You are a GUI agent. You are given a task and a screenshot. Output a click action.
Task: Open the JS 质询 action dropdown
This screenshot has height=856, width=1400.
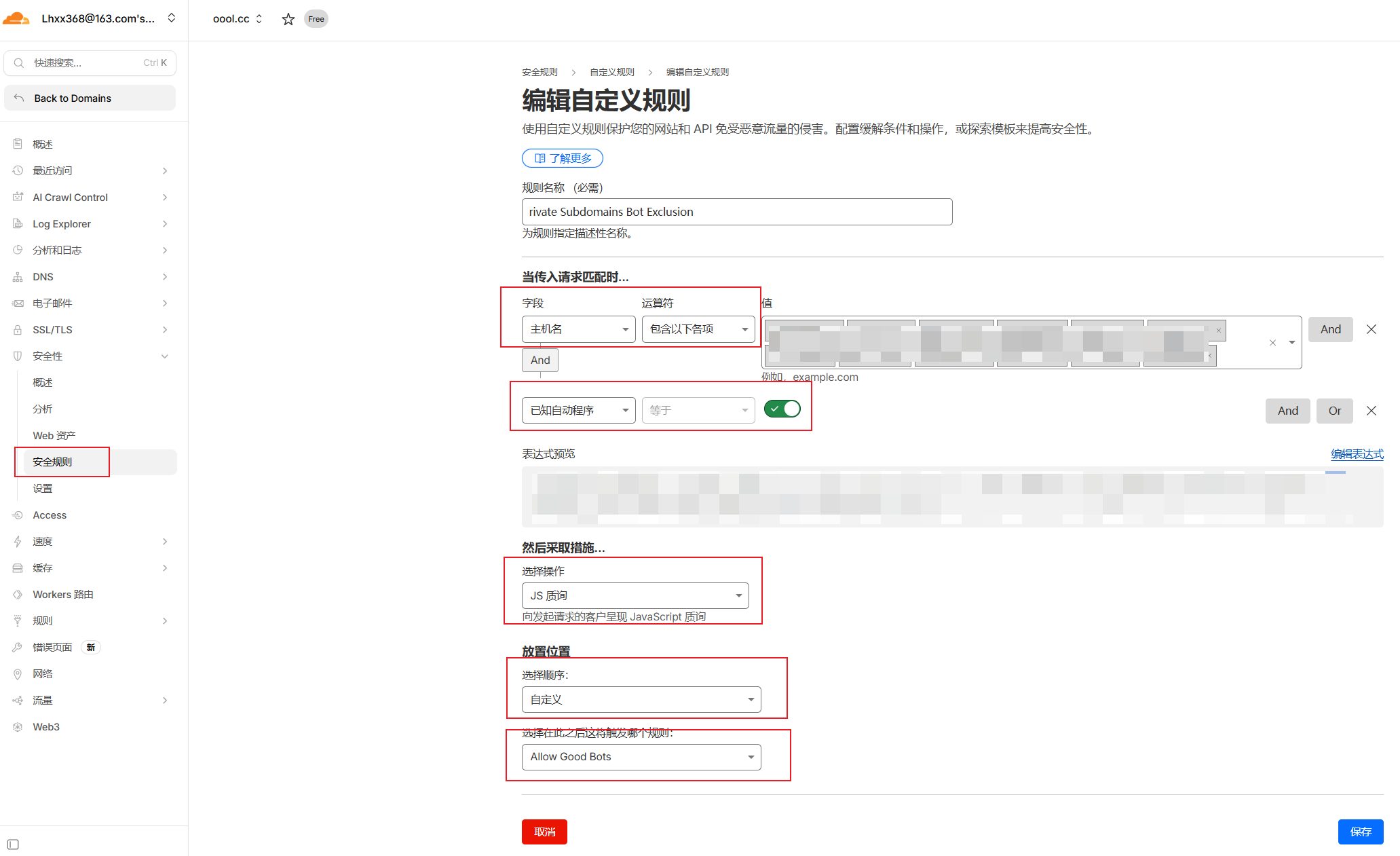click(635, 595)
